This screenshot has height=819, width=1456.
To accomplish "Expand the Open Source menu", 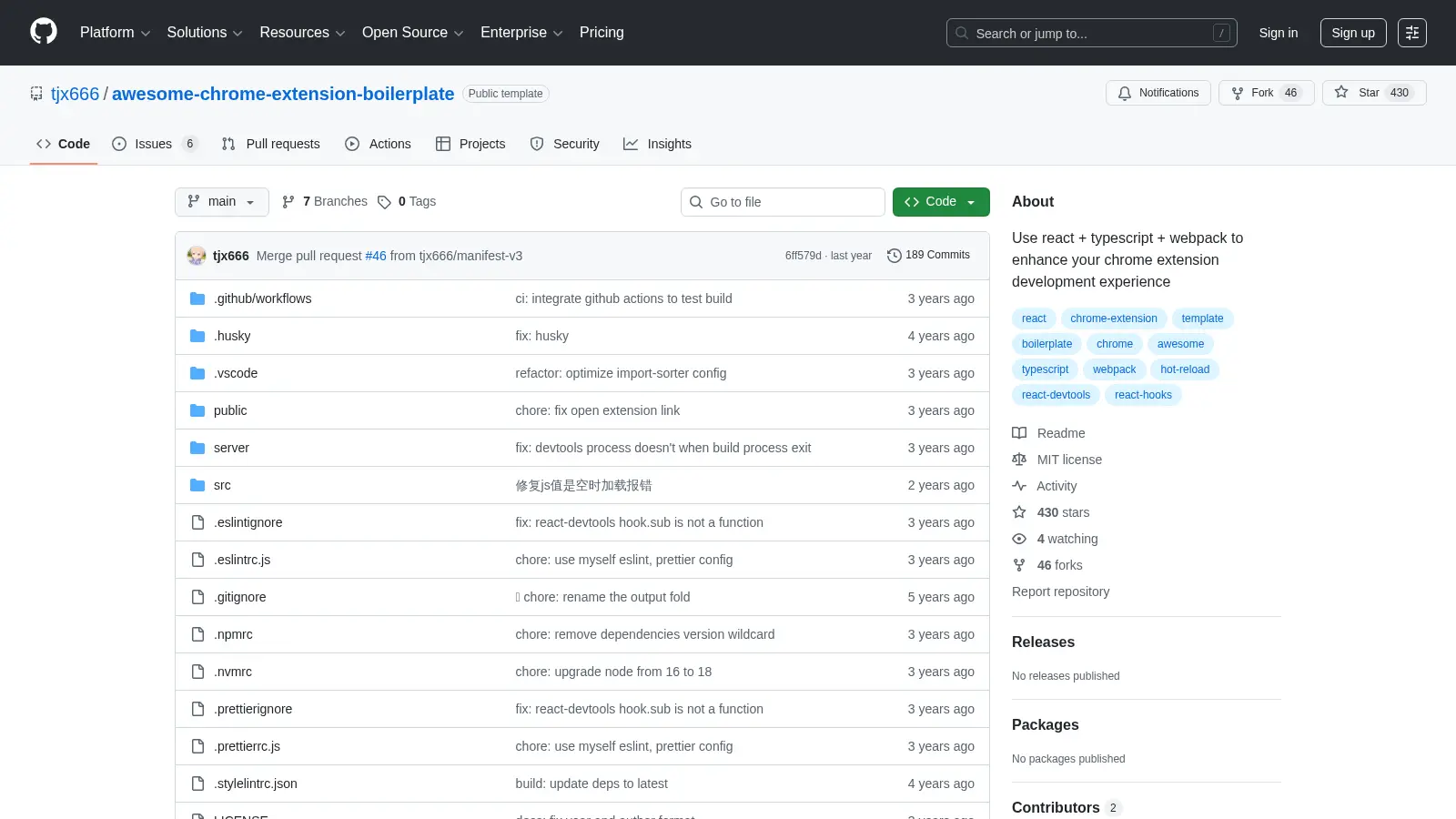I will point(413,33).
